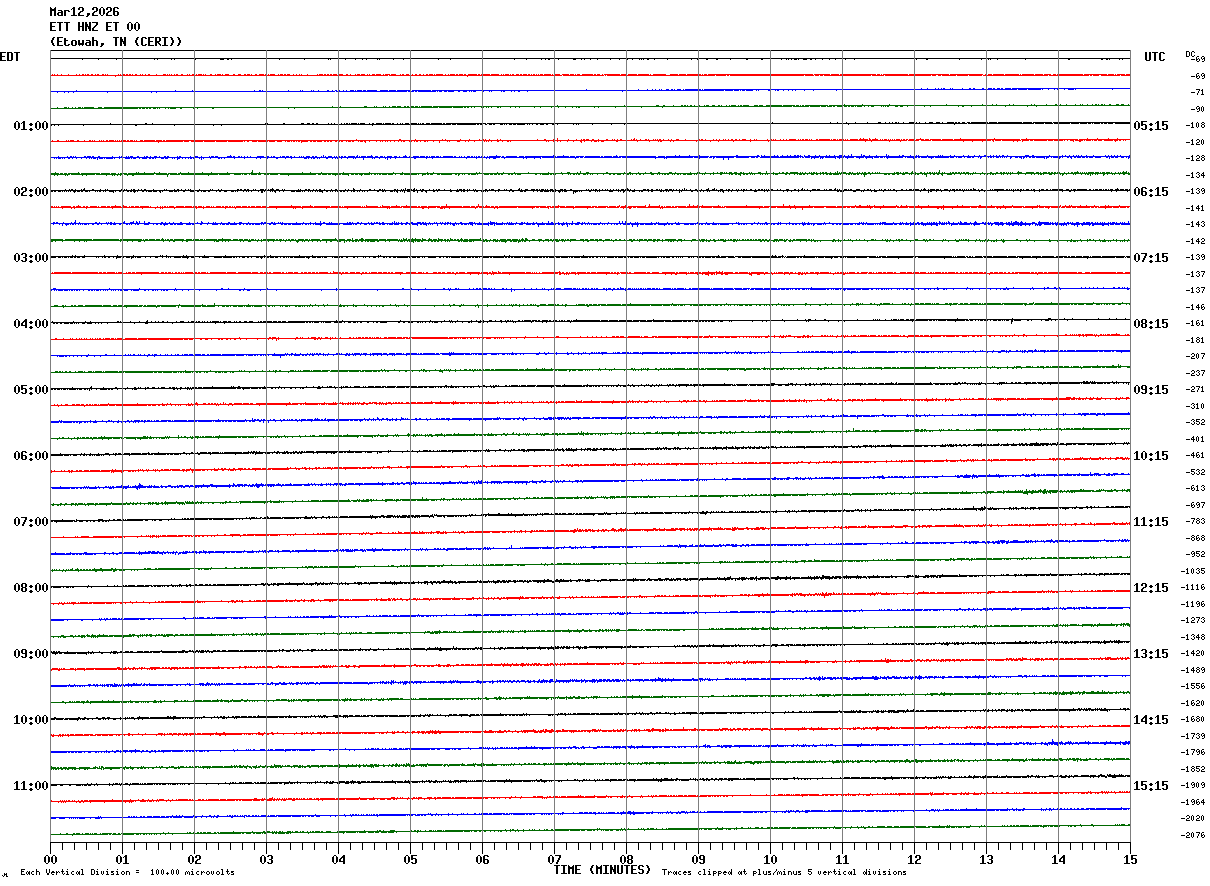Click the DC offset value '-134'
This screenshot has height=886, width=1210.
tap(1195, 175)
